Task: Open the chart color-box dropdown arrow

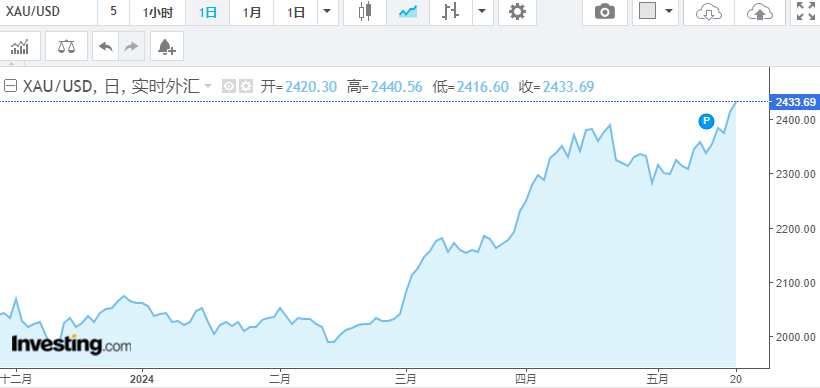Action: [669, 12]
